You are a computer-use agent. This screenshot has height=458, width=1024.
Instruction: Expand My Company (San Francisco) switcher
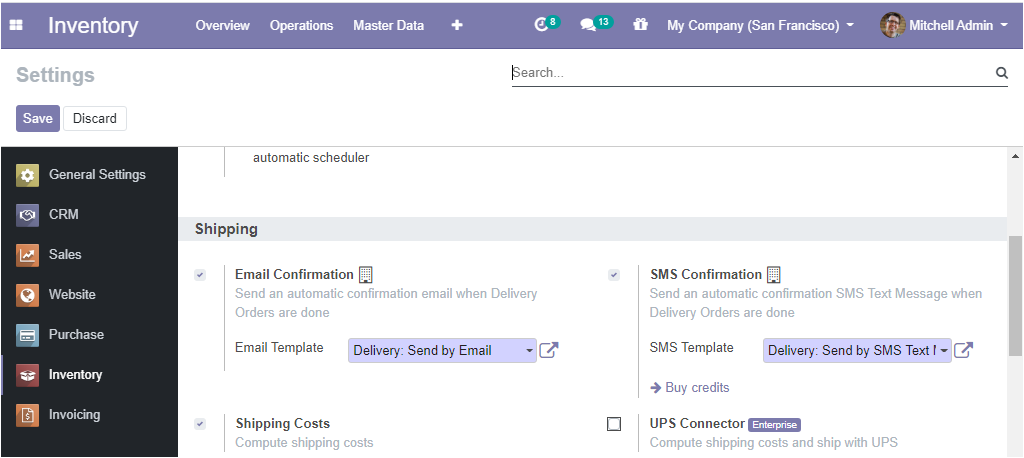(x=760, y=25)
